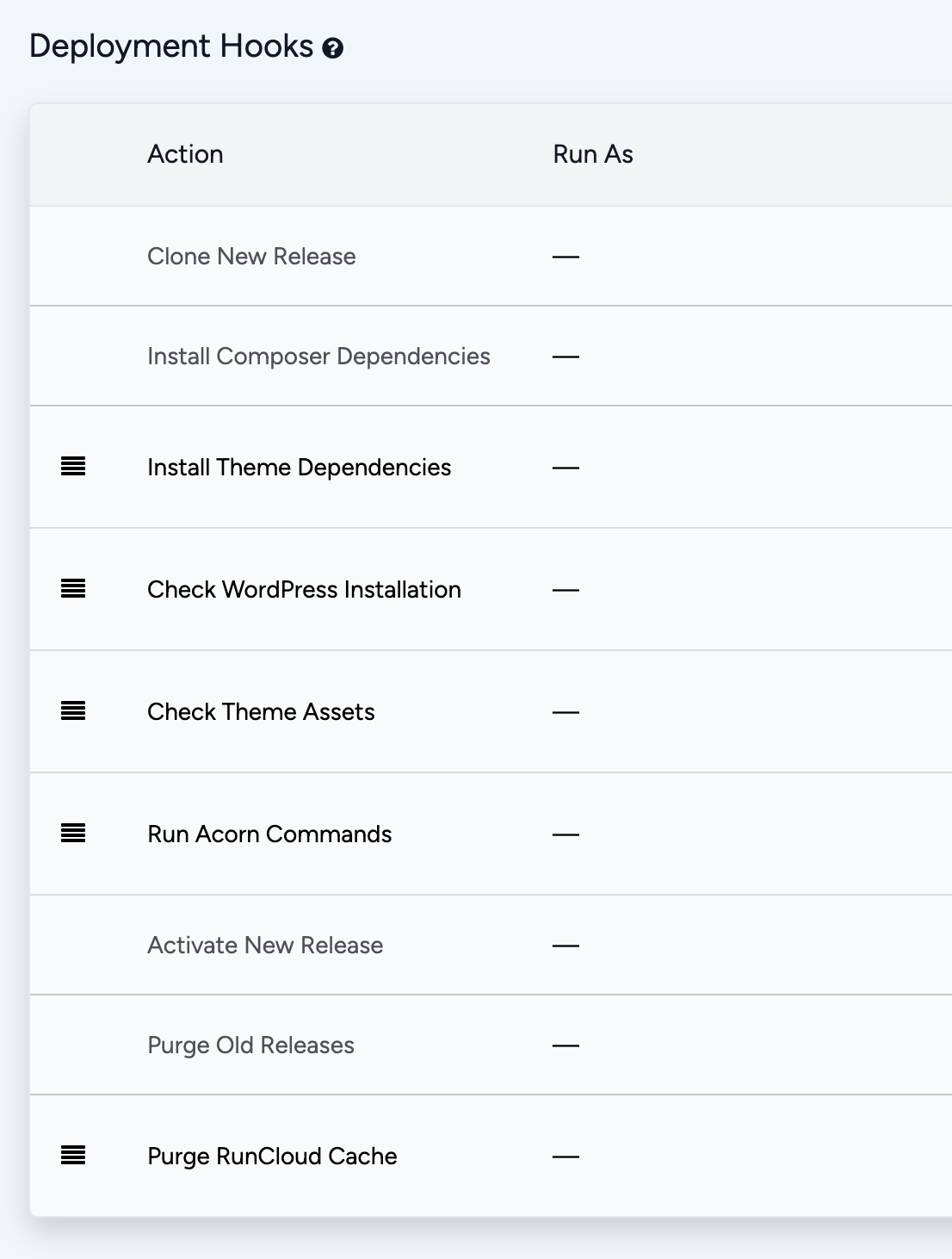Click Run As dash for Purge RunCloud Cache
This screenshot has height=1259, width=952.
click(x=566, y=1157)
